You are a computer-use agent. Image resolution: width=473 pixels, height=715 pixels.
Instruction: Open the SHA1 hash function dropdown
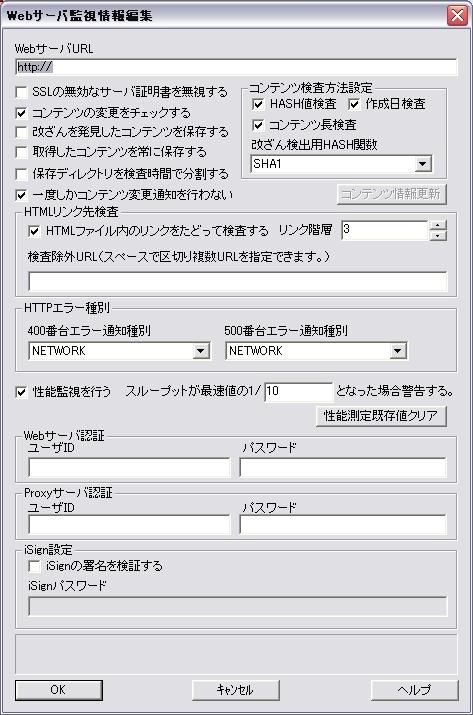click(x=423, y=164)
